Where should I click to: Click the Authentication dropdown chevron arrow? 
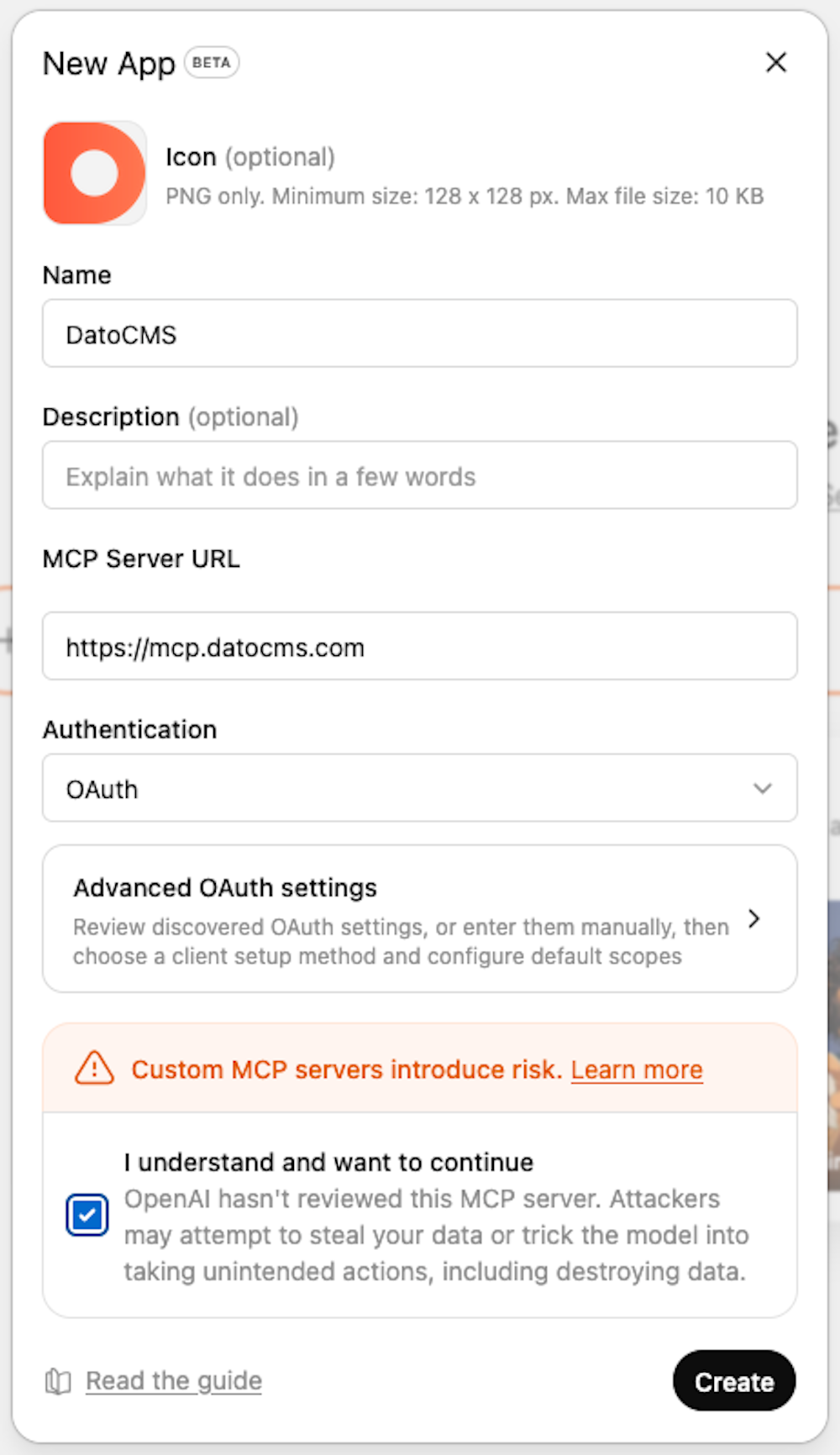pyautogui.click(x=762, y=788)
